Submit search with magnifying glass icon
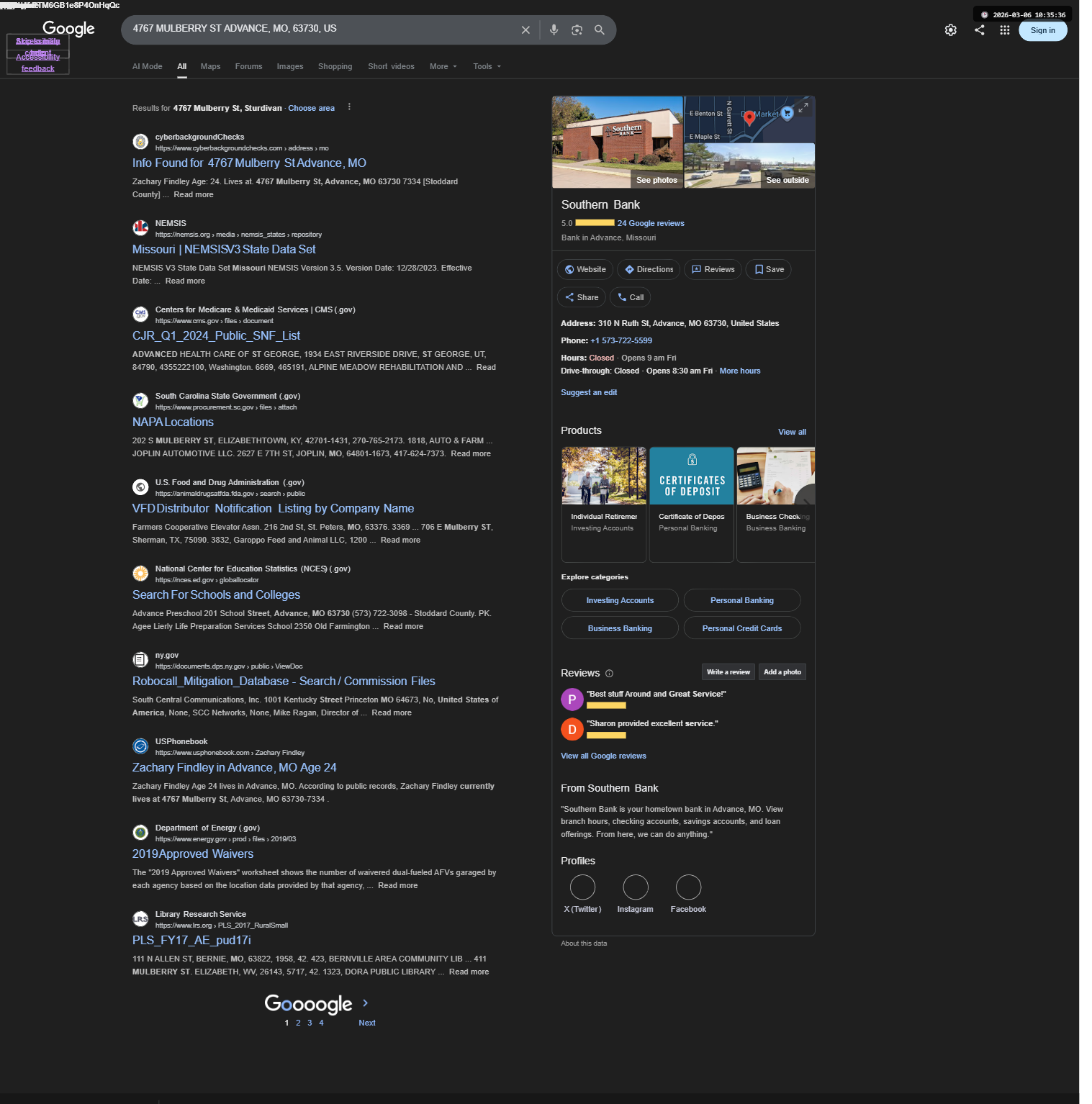Viewport: 1092px width, 1104px height. [600, 30]
